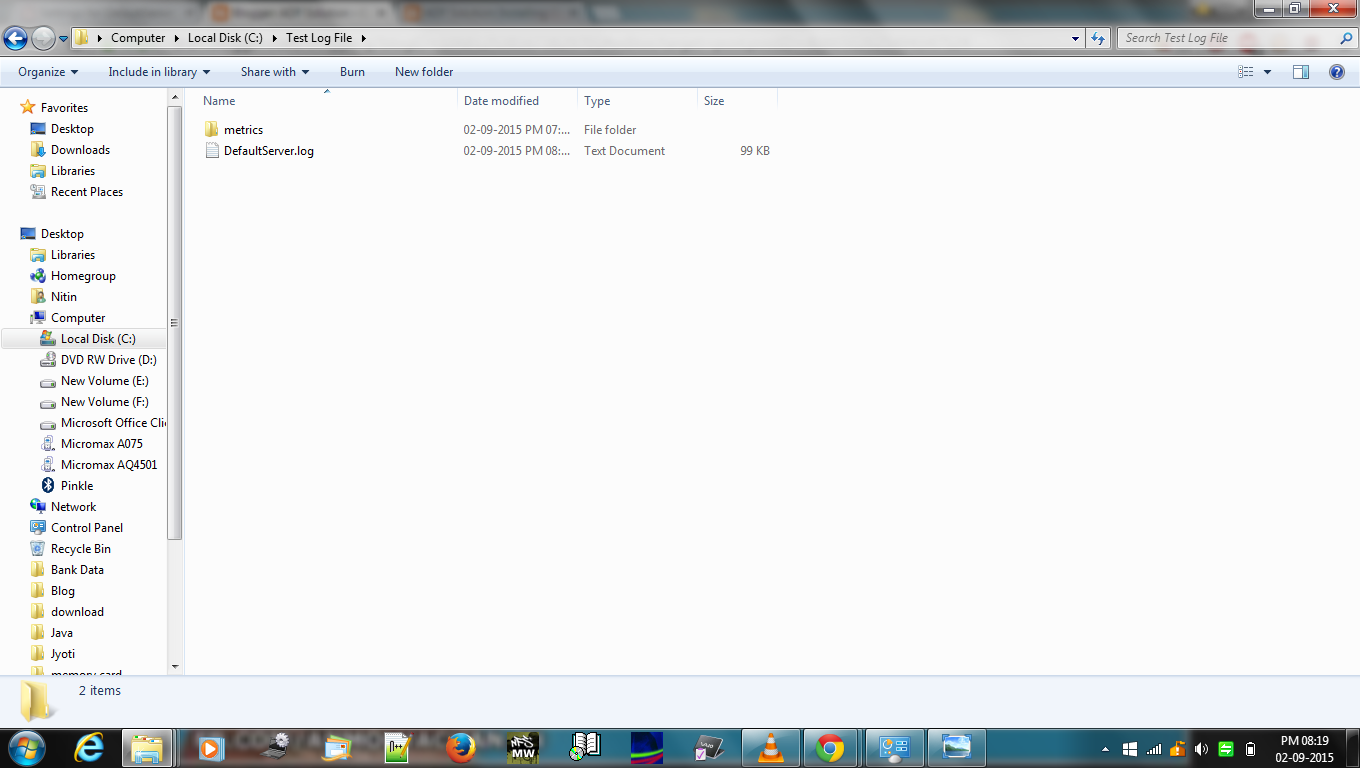Open the Blog folder in the tree

pos(63,591)
